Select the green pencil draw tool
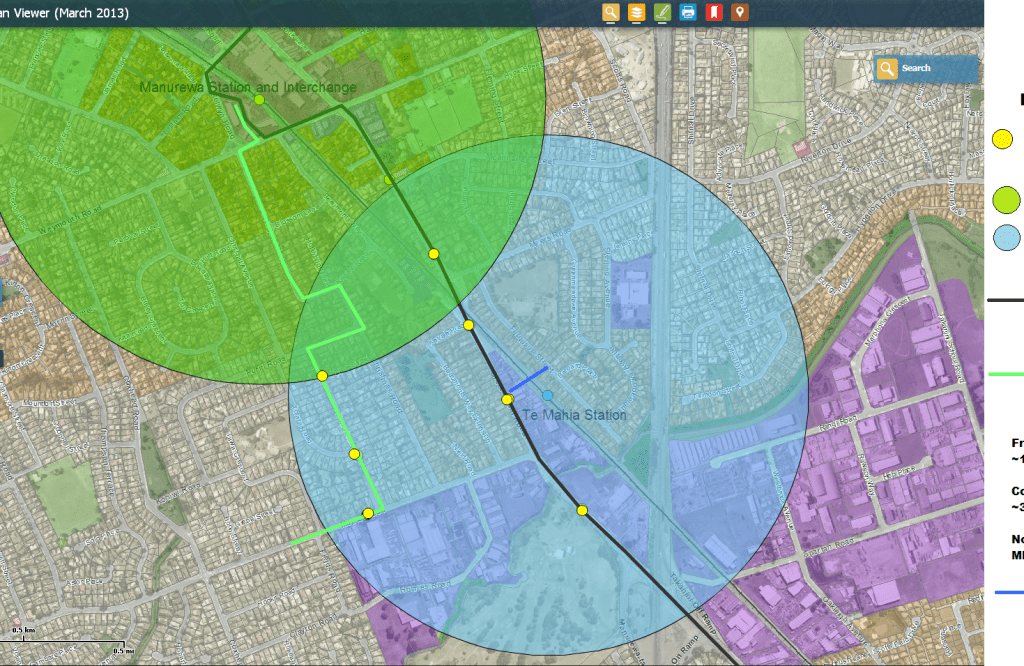 662,12
